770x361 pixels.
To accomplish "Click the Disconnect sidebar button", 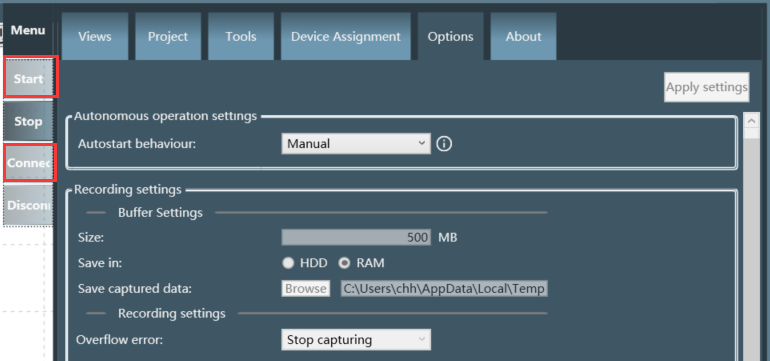I will (x=28, y=205).
